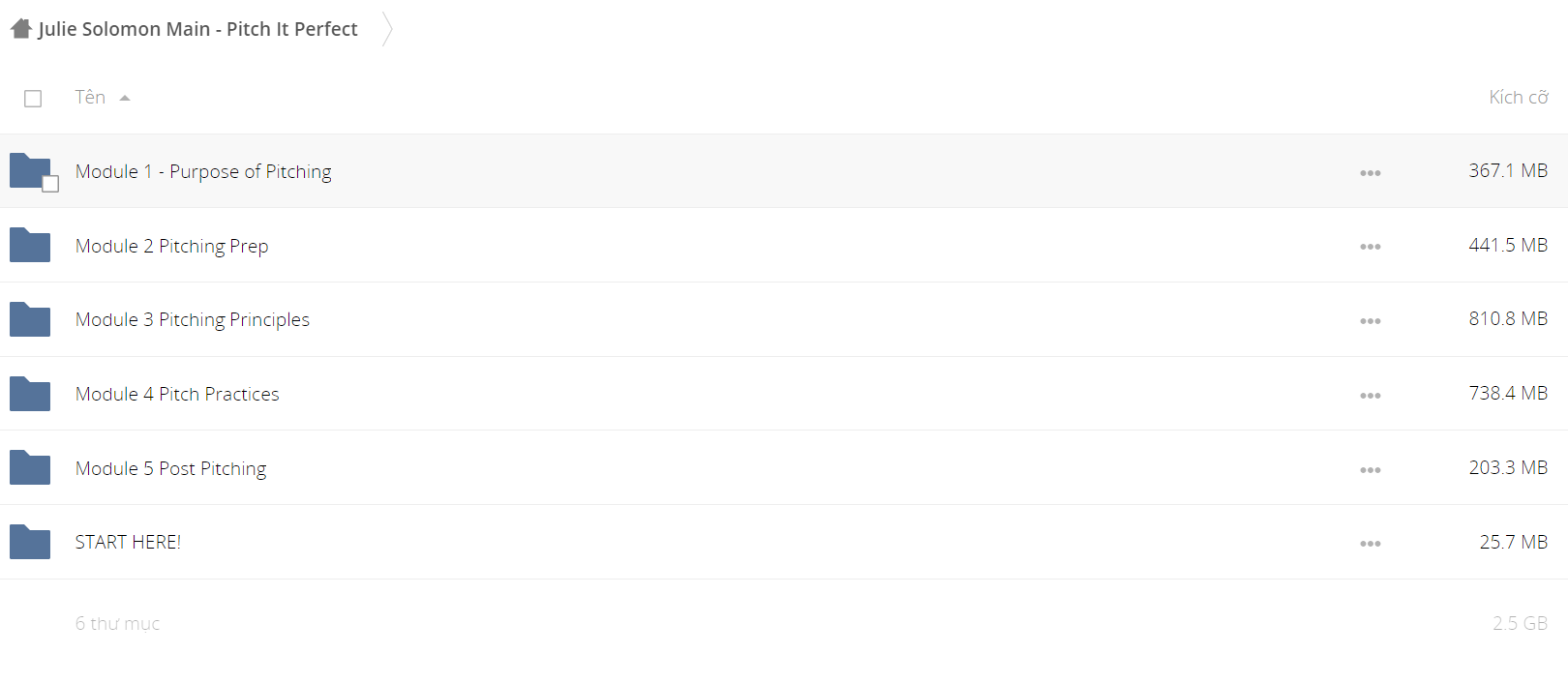The height and width of the screenshot is (684, 1568).
Task: Open folder icon for Module 3 Pitching Principles
Action: tap(30, 319)
